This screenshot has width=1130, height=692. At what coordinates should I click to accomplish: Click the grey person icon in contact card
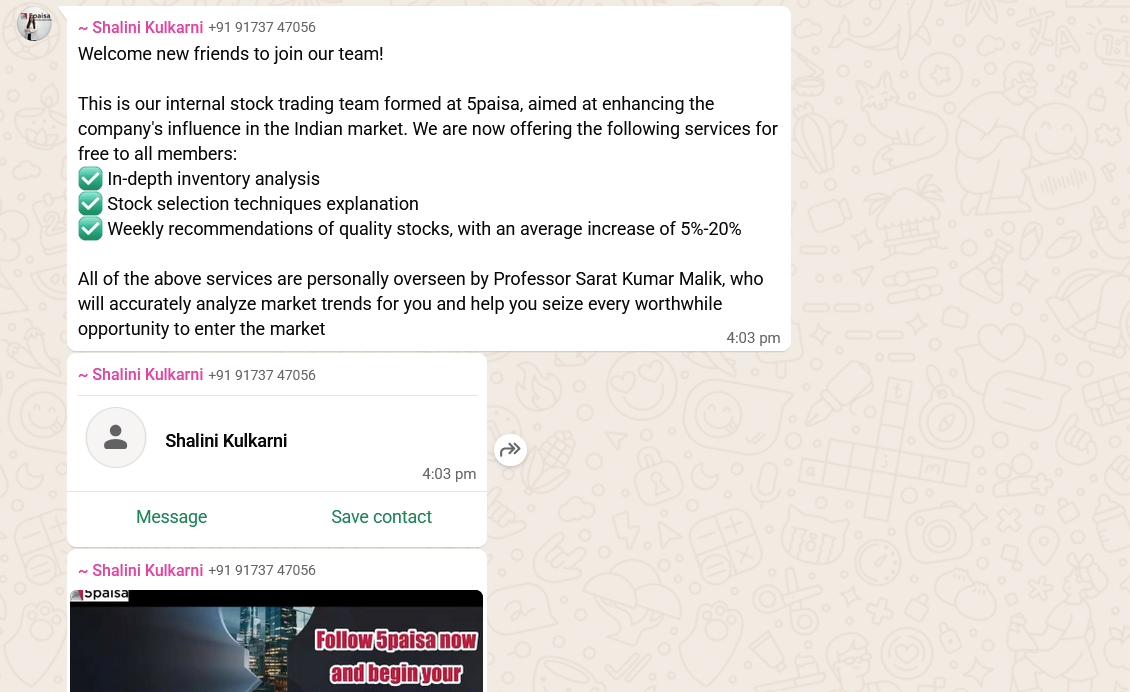point(116,438)
